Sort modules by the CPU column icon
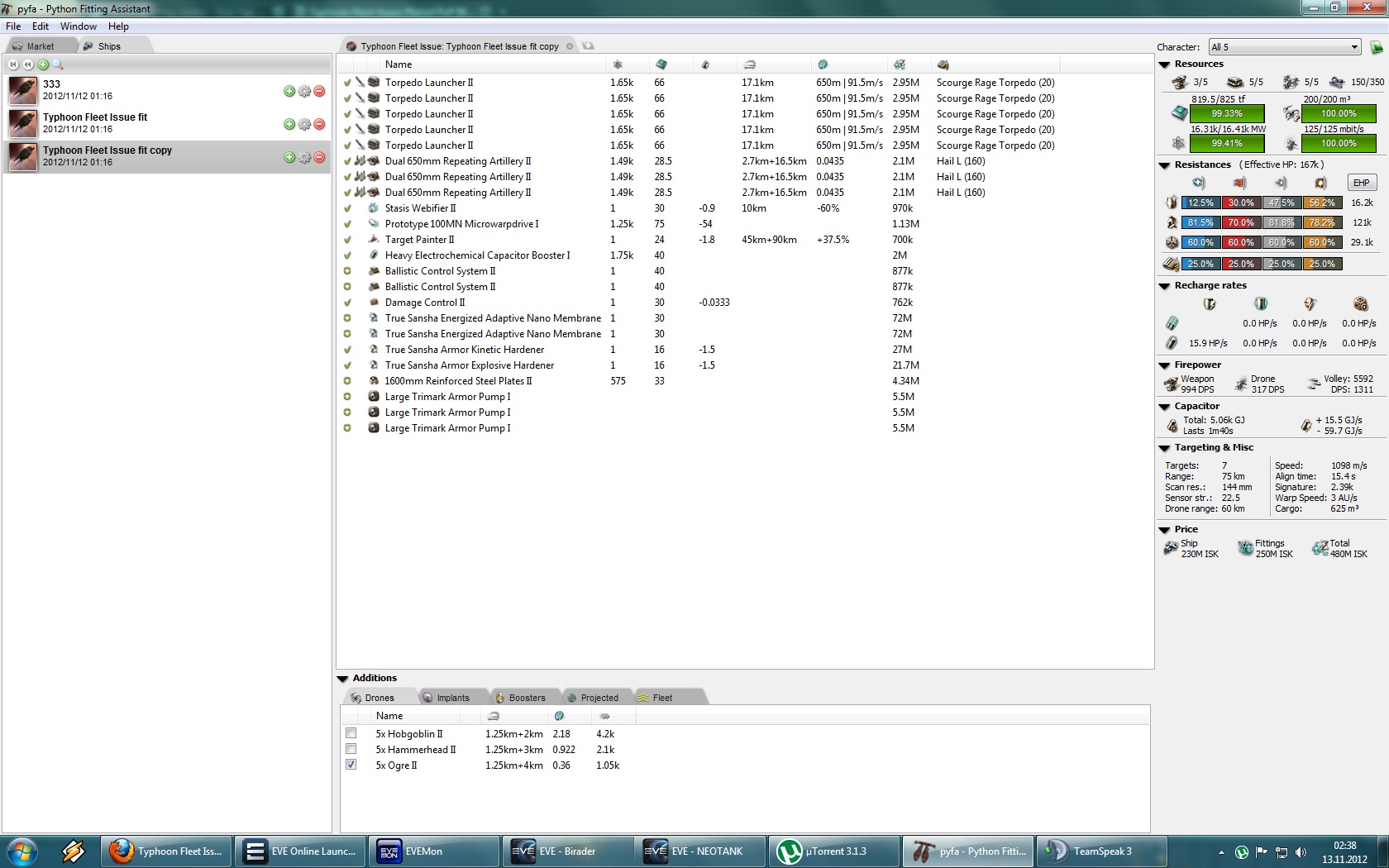Viewport: 1389px width, 868px height. [661, 64]
